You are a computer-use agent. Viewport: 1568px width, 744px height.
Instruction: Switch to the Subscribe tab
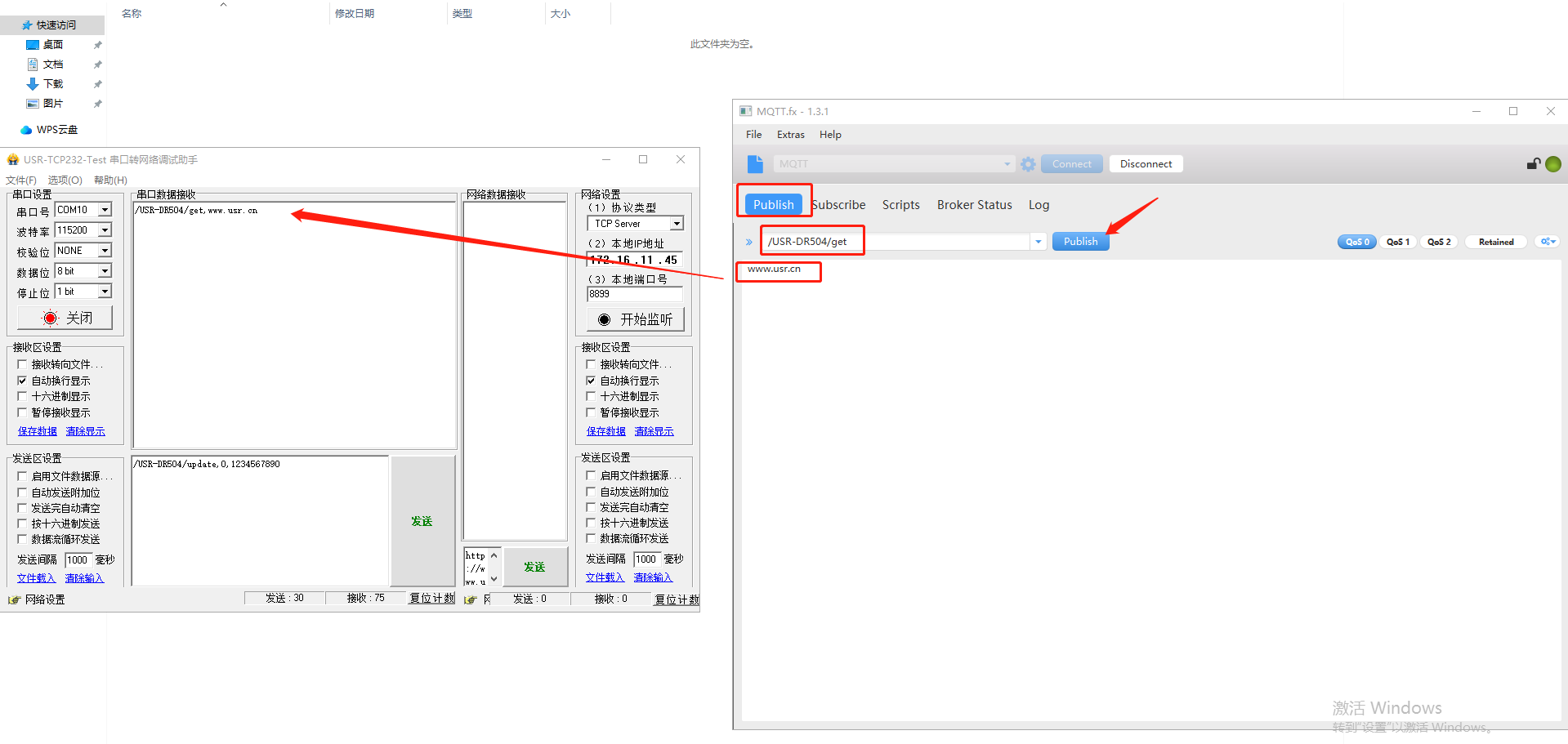(838, 205)
